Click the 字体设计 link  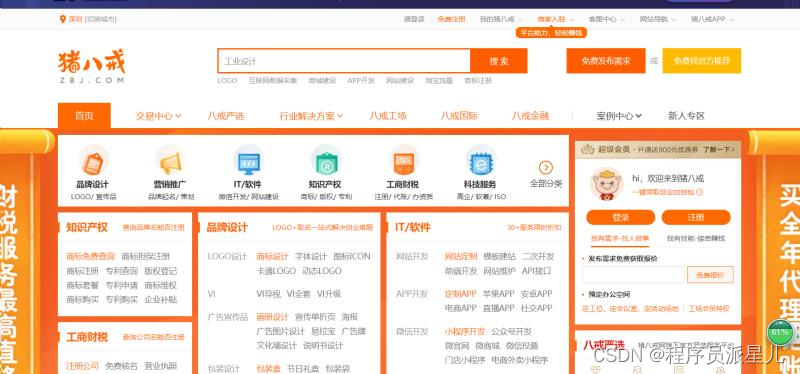point(311,256)
